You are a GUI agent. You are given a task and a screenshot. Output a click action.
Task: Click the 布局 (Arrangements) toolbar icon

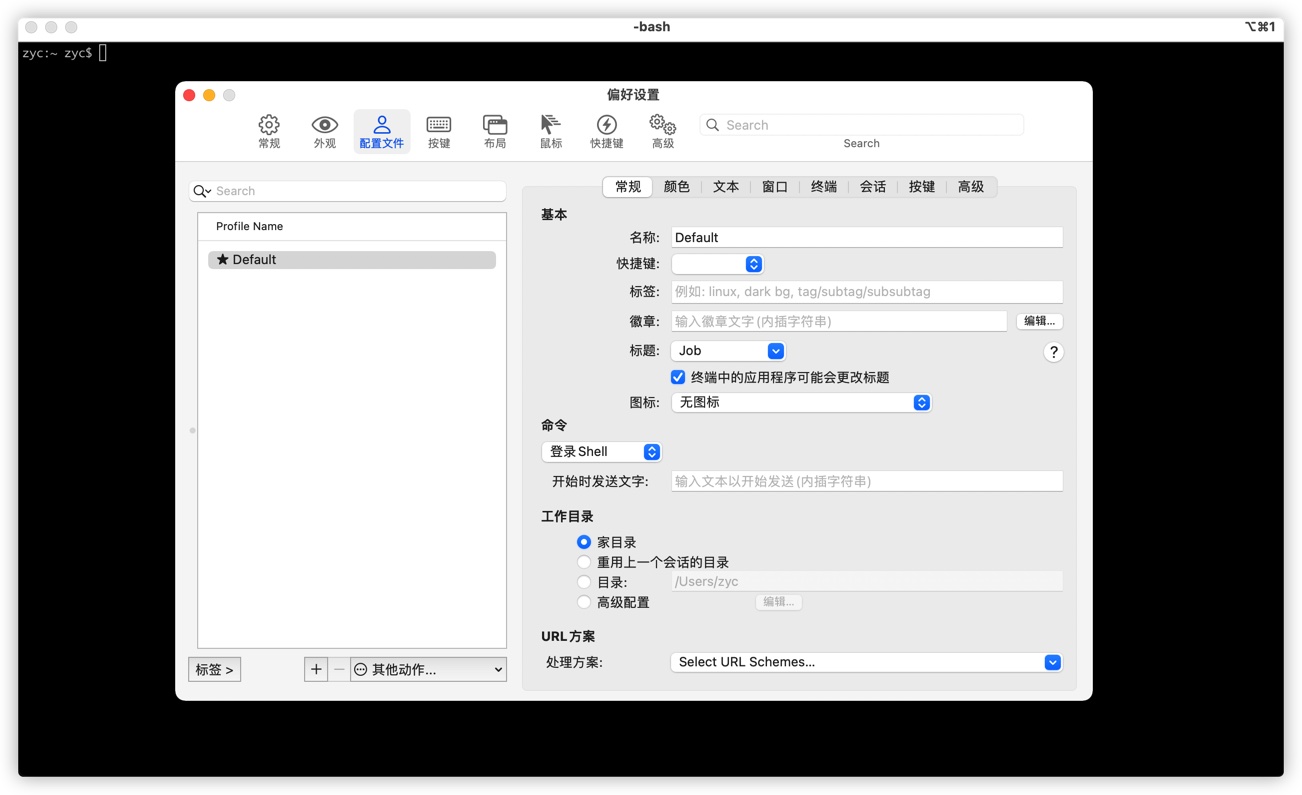pyautogui.click(x=494, y=131)
